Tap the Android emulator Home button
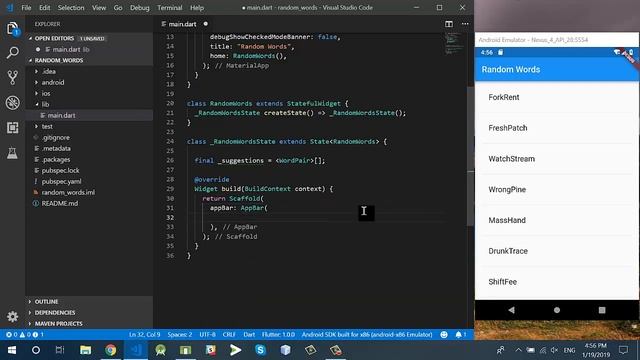The image size is (640, 360). coord(557,310)
